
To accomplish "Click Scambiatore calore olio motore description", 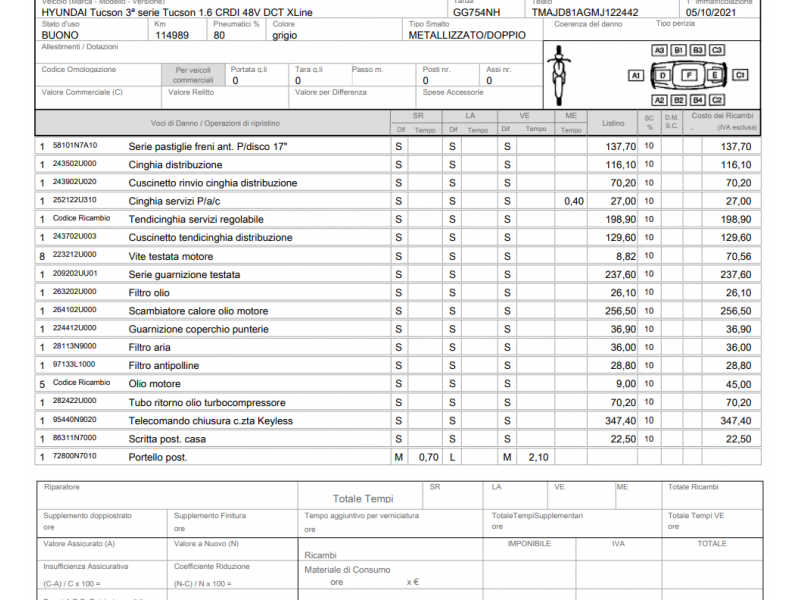I will click(198, 311).
